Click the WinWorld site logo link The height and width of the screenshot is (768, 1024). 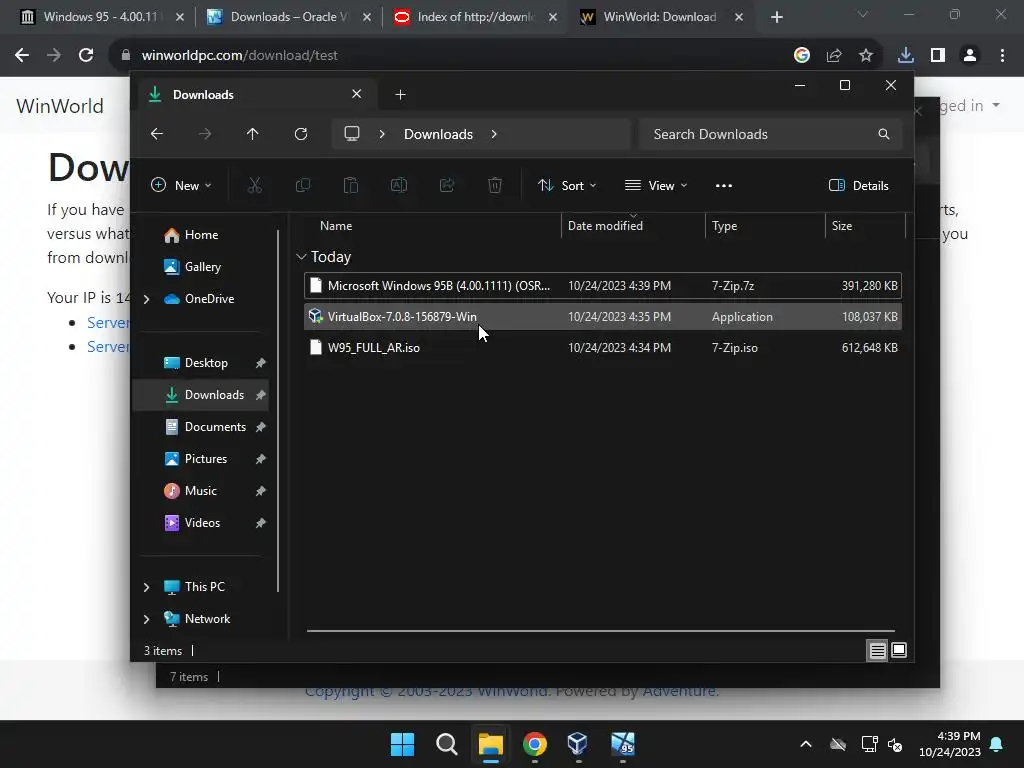click(x=60, y=106)
